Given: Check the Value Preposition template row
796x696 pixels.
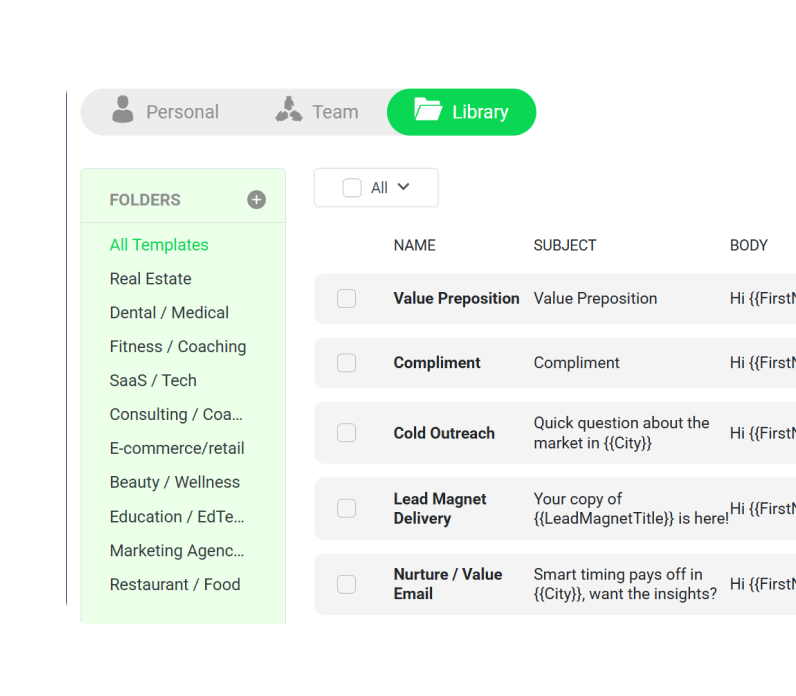Looking at the screenshot, I should click(x=346, y=298).
